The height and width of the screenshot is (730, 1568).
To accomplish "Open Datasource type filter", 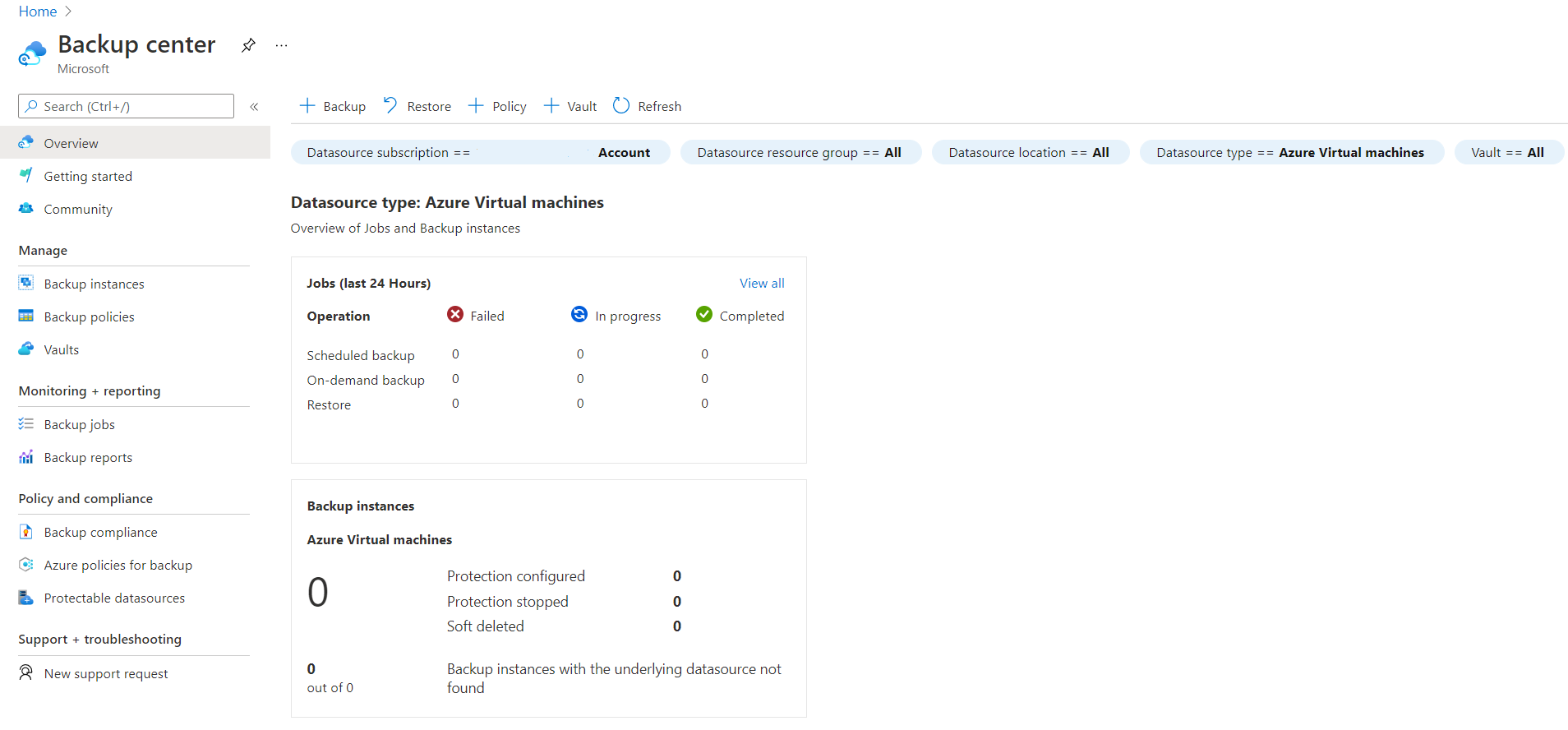I will pyautogui.click(x=1291, y=152).
